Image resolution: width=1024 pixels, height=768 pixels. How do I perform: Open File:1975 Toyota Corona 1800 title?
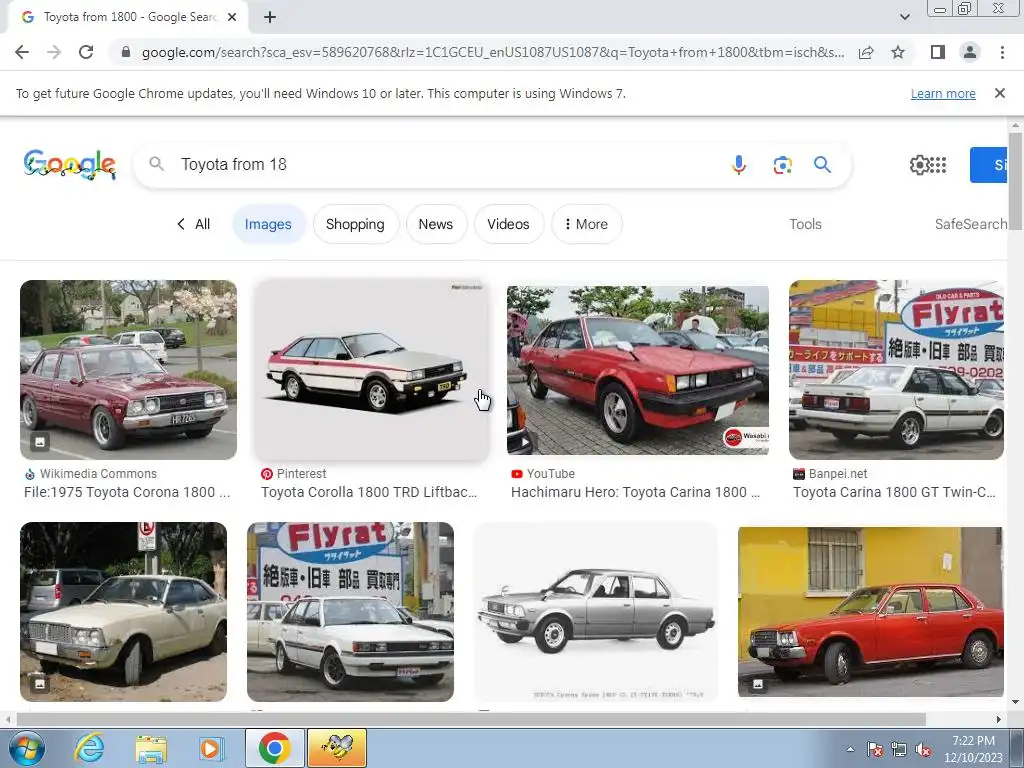[127, 492]
